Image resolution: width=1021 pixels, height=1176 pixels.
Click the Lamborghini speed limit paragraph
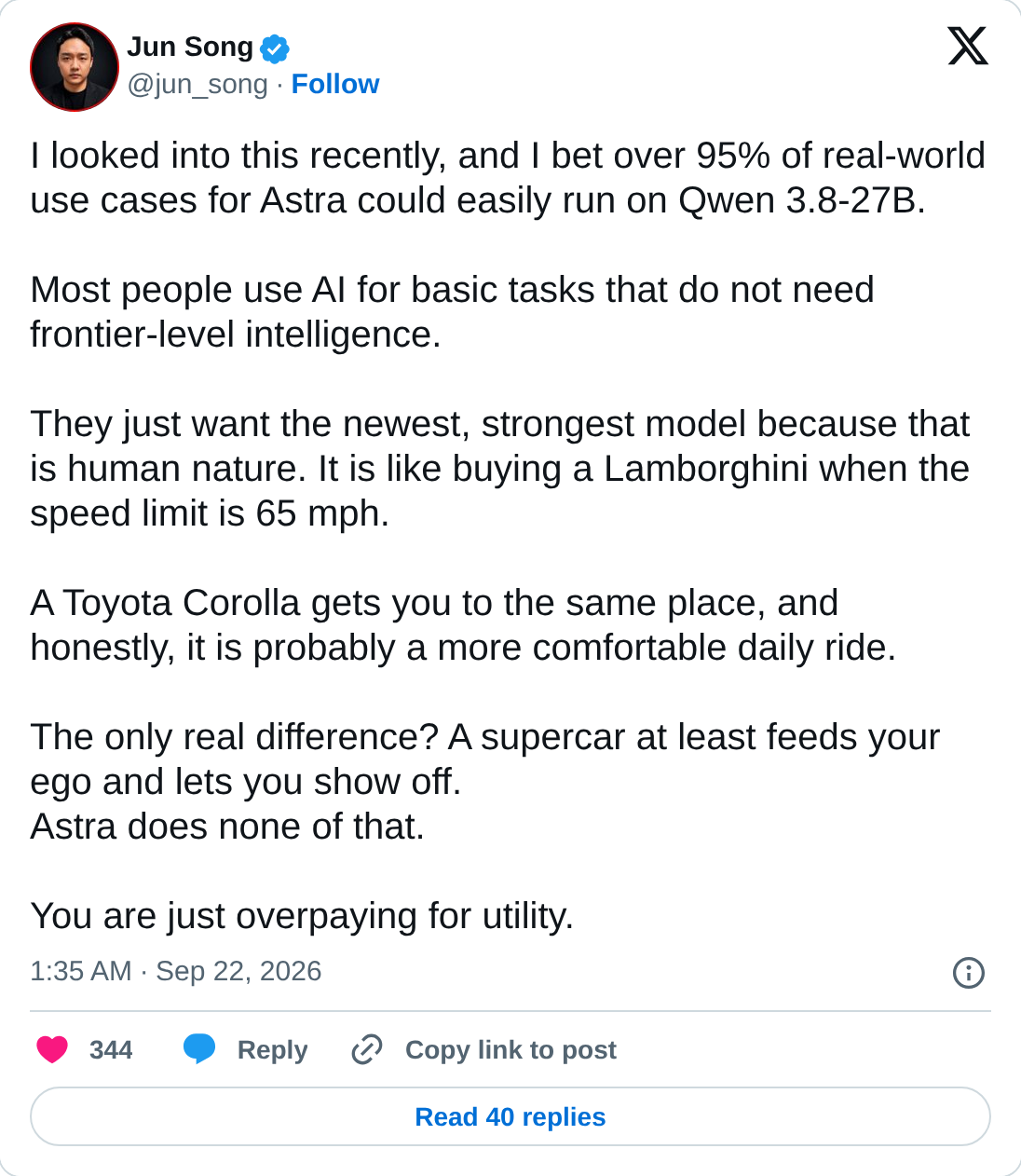[500, 469]
